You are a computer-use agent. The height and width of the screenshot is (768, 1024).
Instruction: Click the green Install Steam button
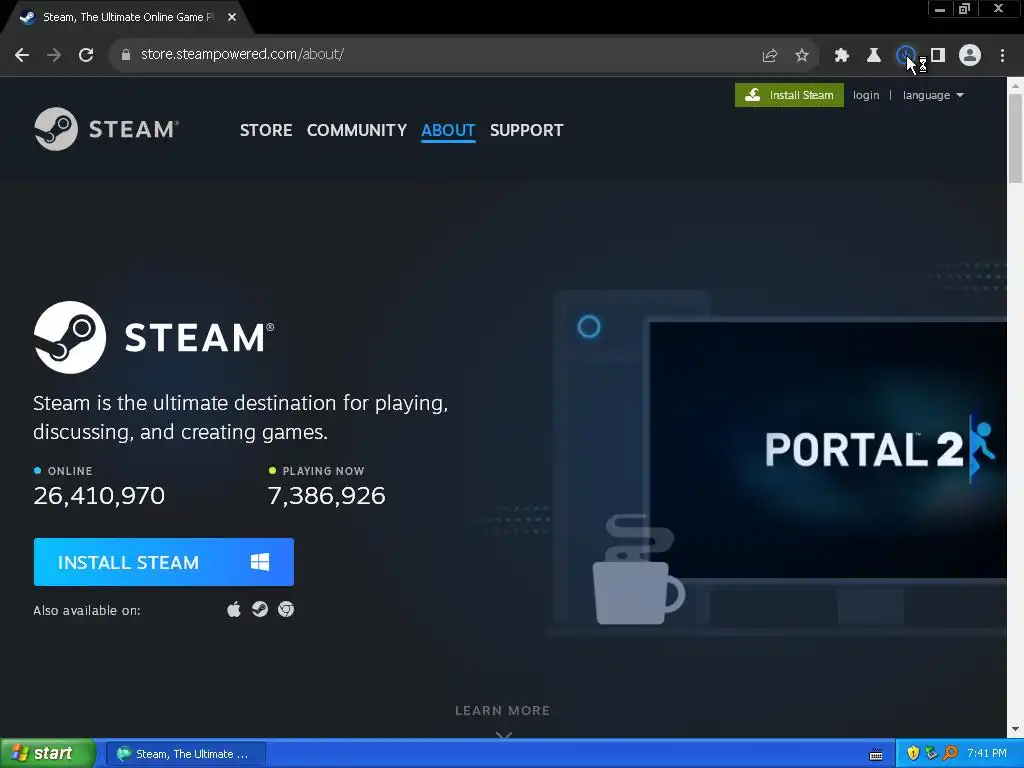pyautogui.click(x=789, y=95)
